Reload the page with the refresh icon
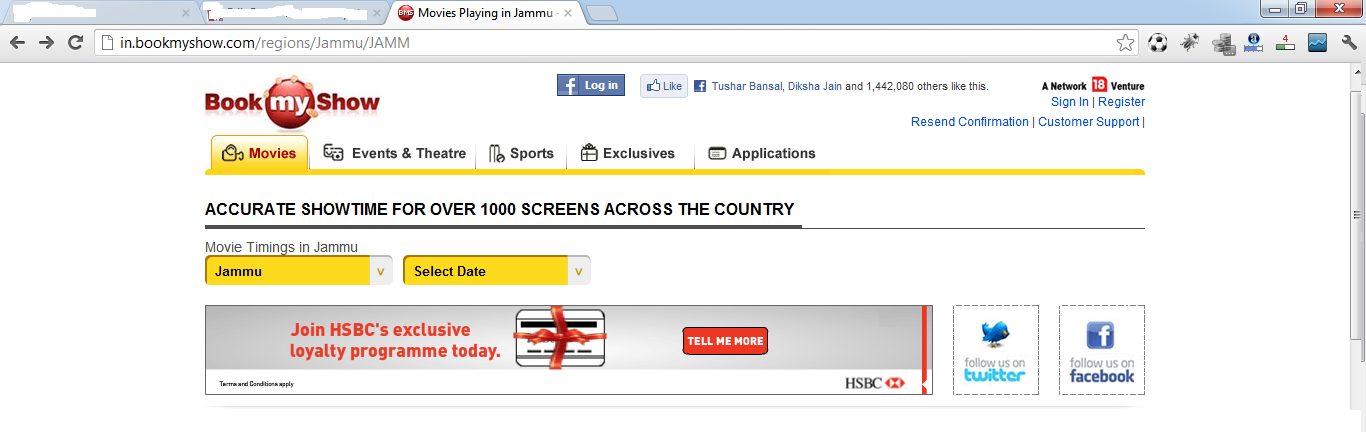1366x432 pixels. [75, 43]
